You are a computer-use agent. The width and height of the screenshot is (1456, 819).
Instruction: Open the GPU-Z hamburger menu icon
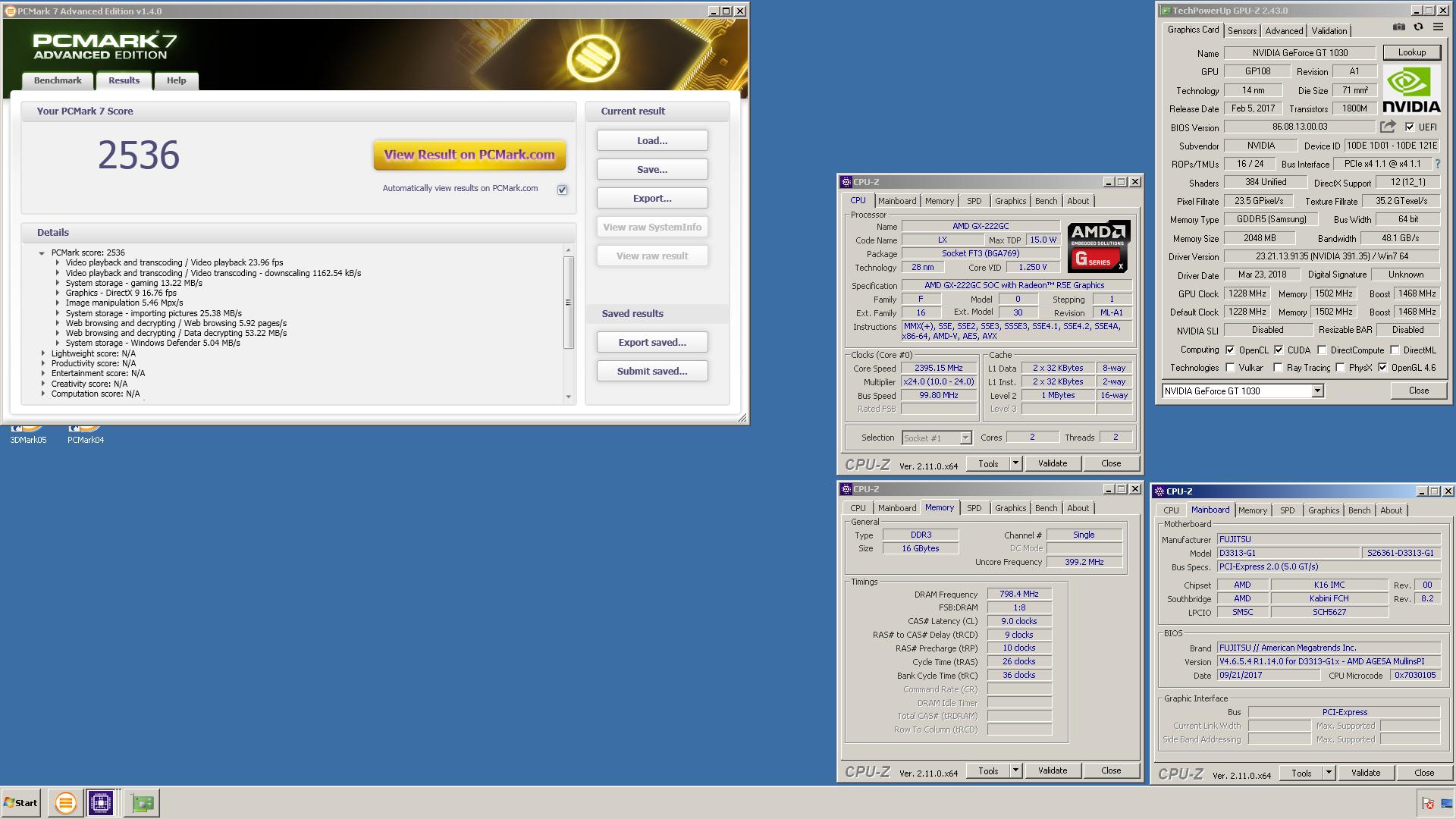coord(1438,27)
